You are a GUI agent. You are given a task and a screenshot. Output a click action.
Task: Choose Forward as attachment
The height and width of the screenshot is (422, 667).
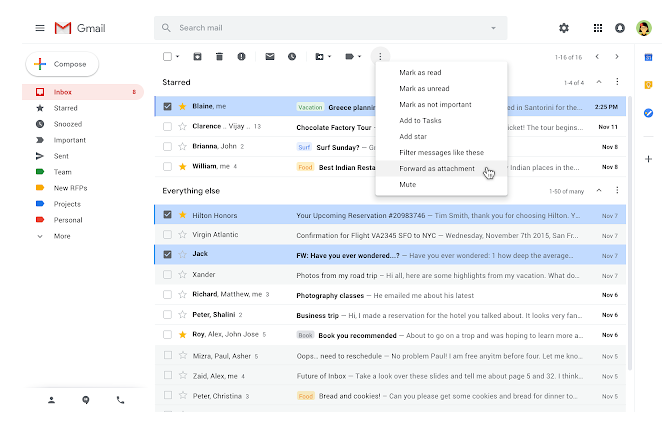(x=441, y=168)
